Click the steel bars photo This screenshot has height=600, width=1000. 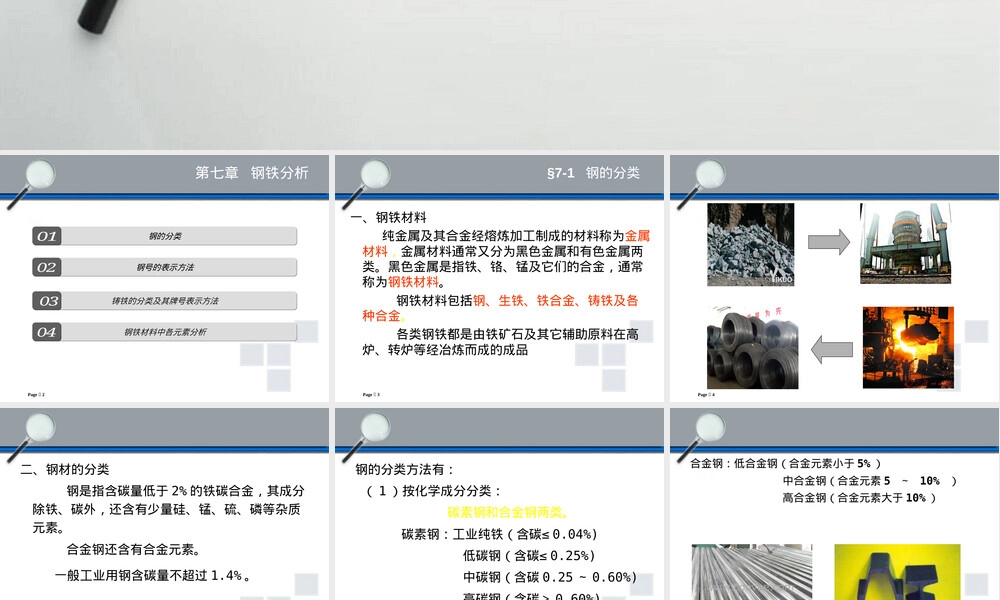(752, 572)
